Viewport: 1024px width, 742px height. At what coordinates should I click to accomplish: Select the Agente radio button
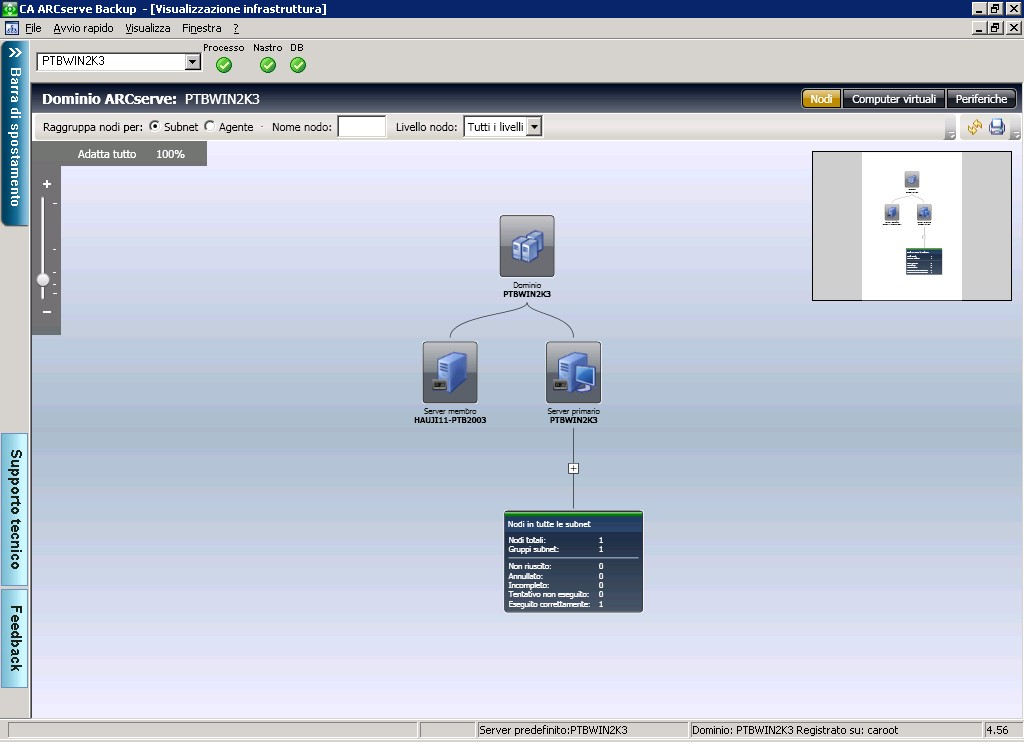click(210, 127)
